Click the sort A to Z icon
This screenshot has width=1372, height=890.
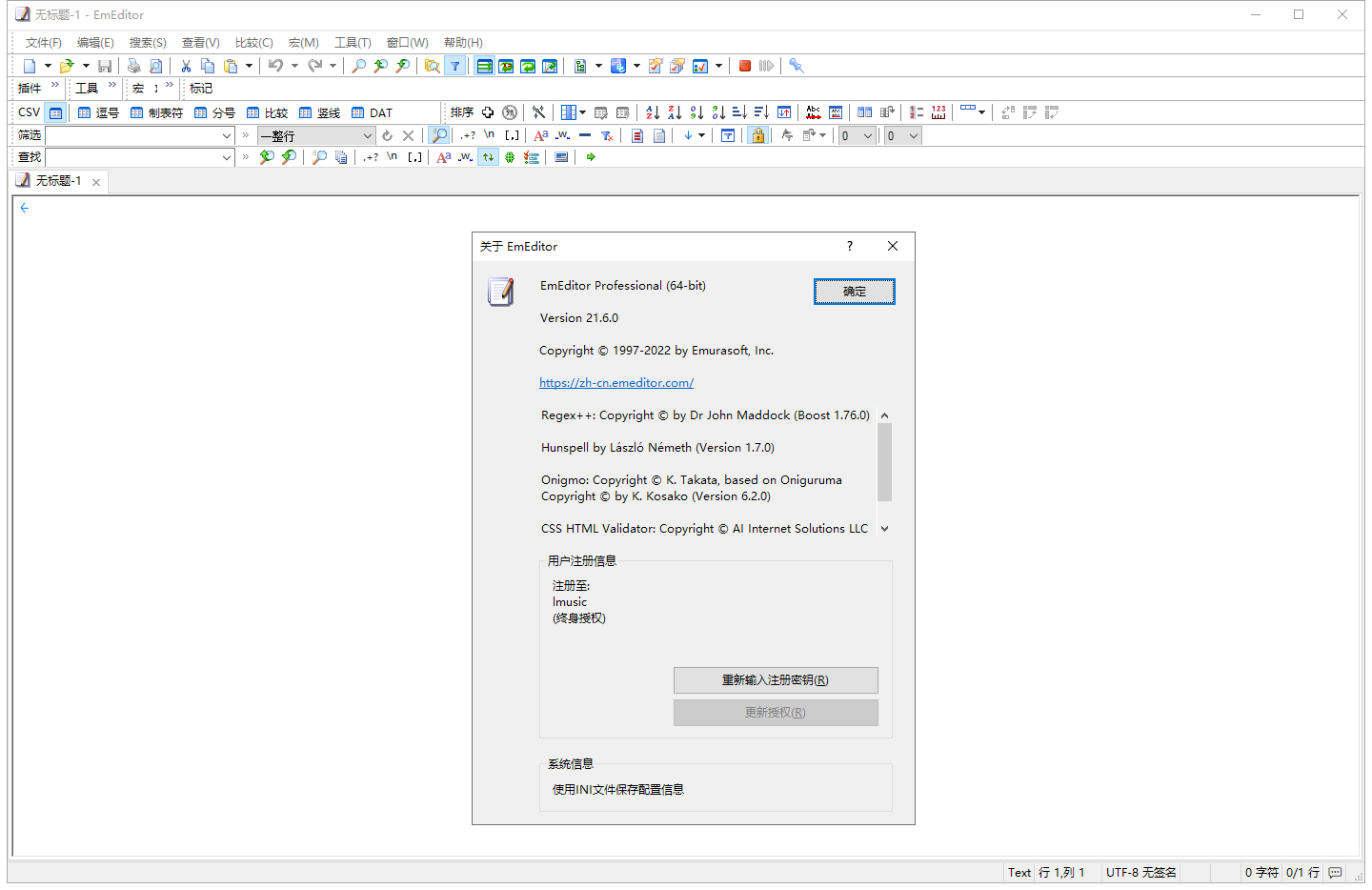[653, 112]
